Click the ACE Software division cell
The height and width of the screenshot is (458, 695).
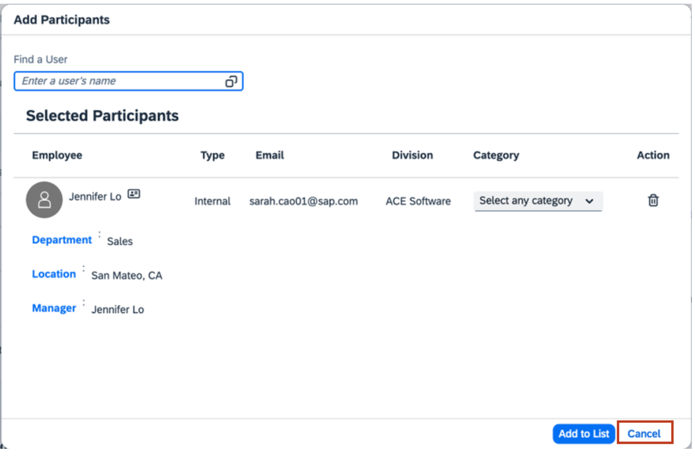[x=418, y=201]
